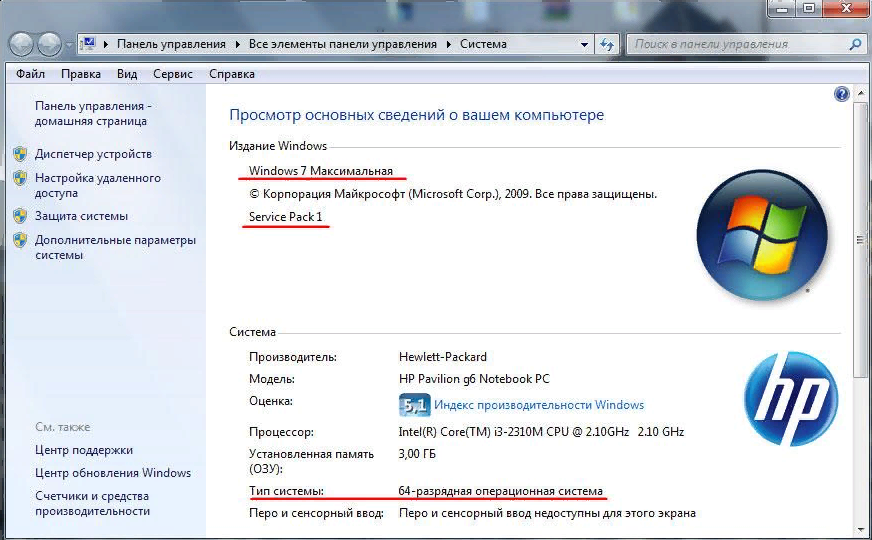The height and width of the screenshot is (540, 872).
Task: Open Центр обновления Windows link
Action: click(x=112, y=473)
